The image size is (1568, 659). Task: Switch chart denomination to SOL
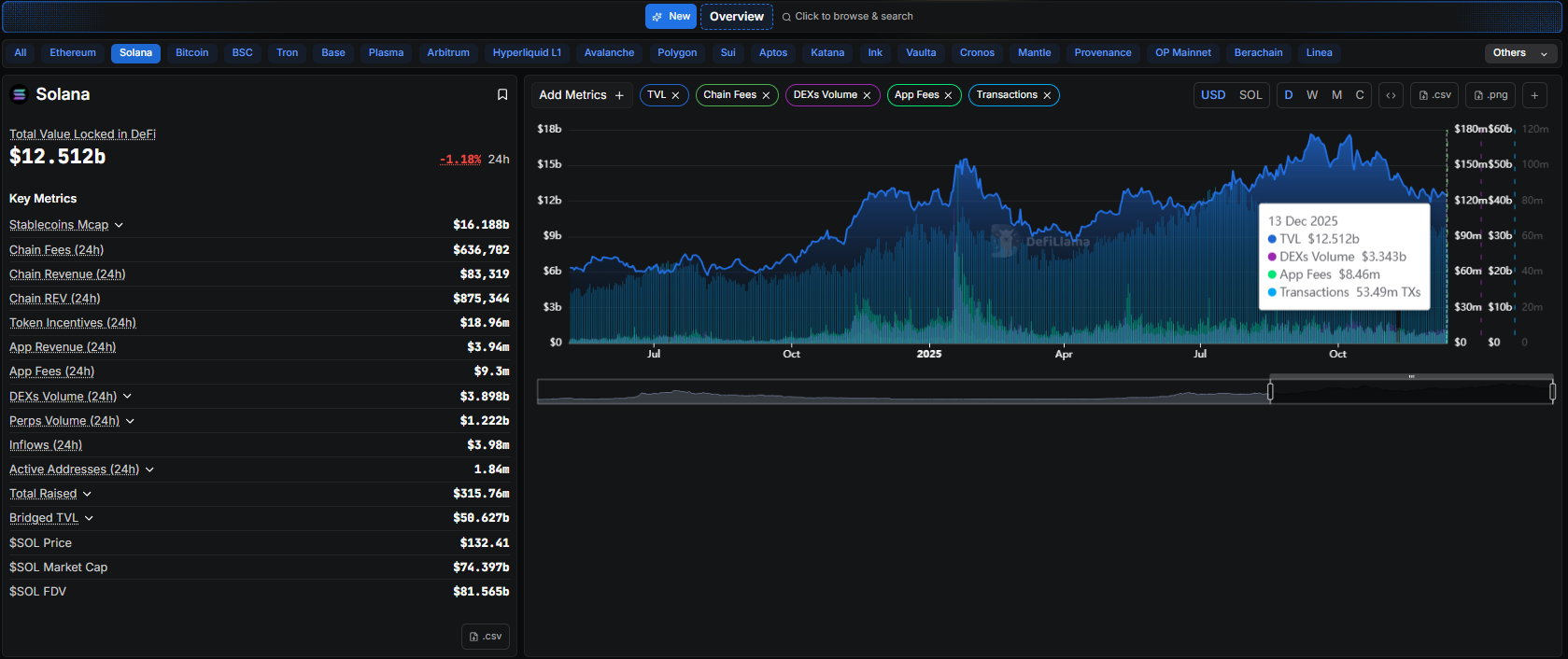1250,95
